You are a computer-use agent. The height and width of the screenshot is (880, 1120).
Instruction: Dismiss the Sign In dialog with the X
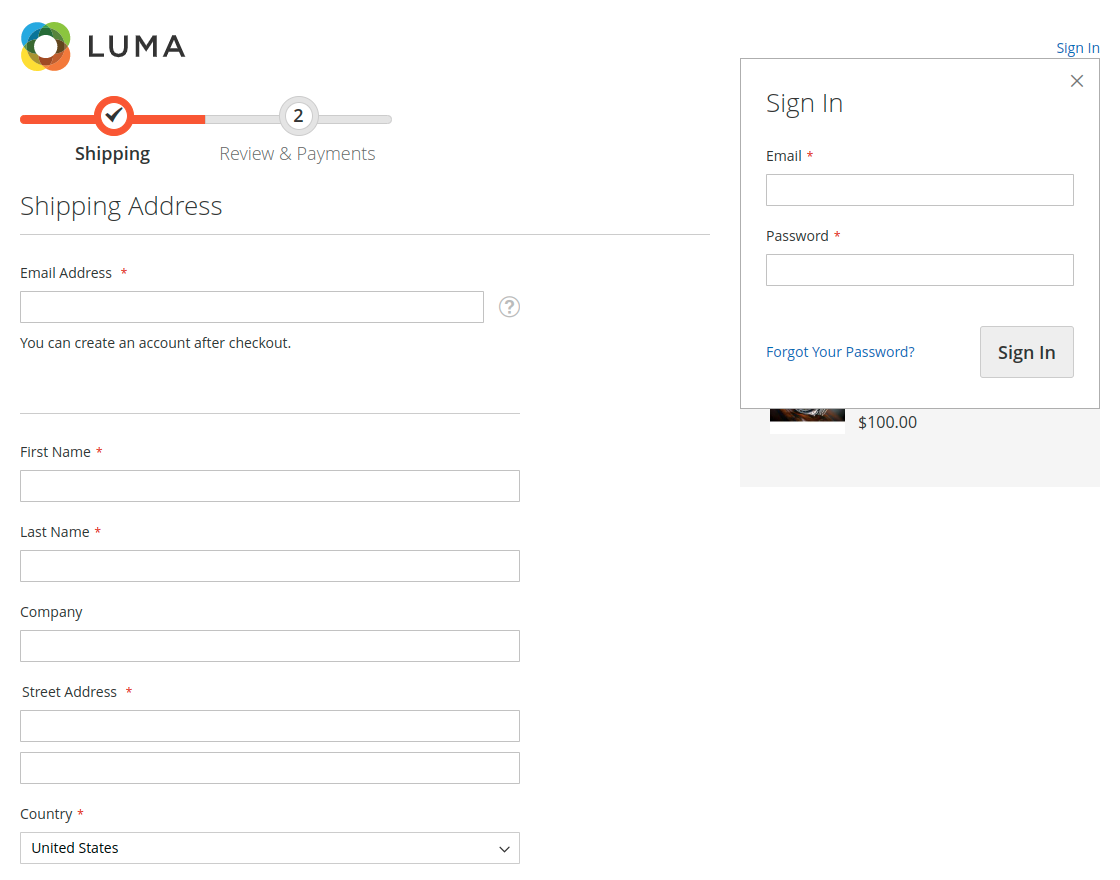[1077, 81]
